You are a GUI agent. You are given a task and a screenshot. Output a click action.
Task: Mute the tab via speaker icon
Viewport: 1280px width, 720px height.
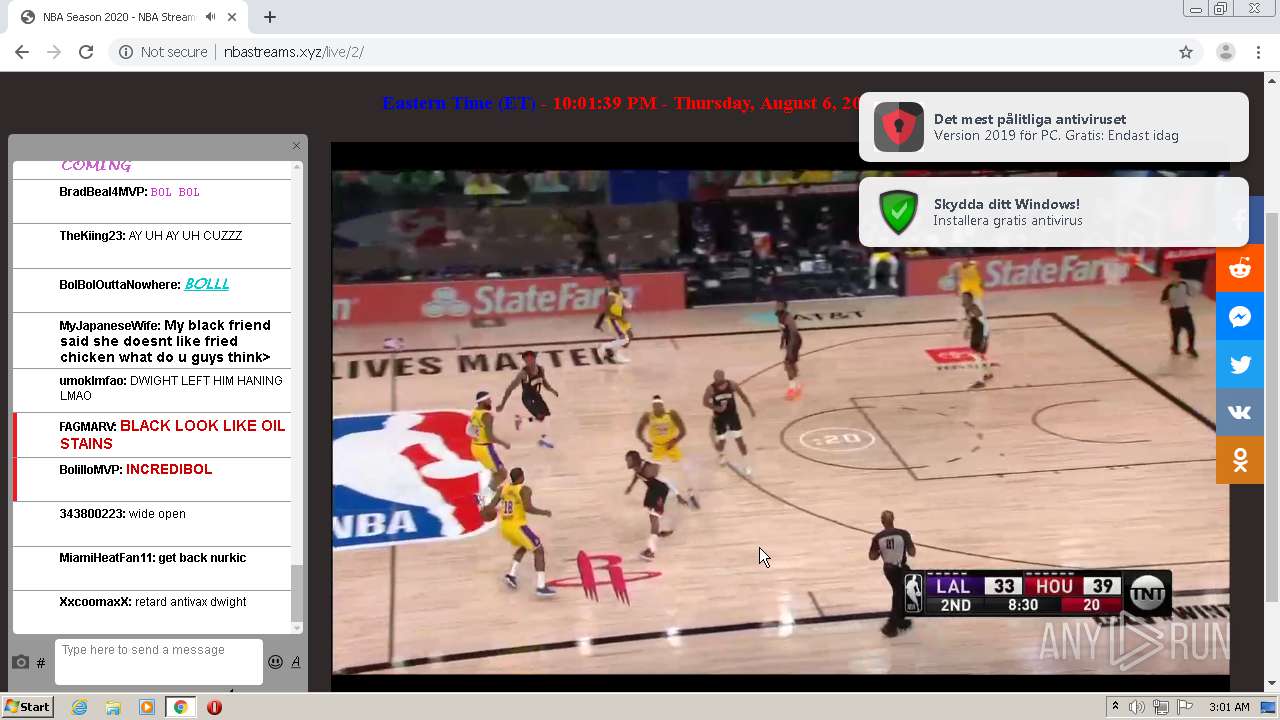coord(210,17)
